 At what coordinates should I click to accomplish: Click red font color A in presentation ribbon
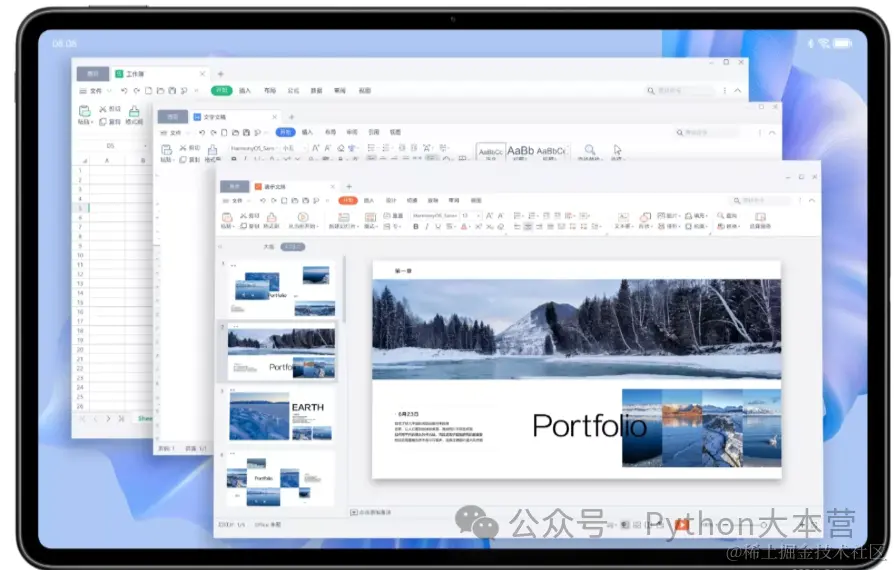pos(464,226)
